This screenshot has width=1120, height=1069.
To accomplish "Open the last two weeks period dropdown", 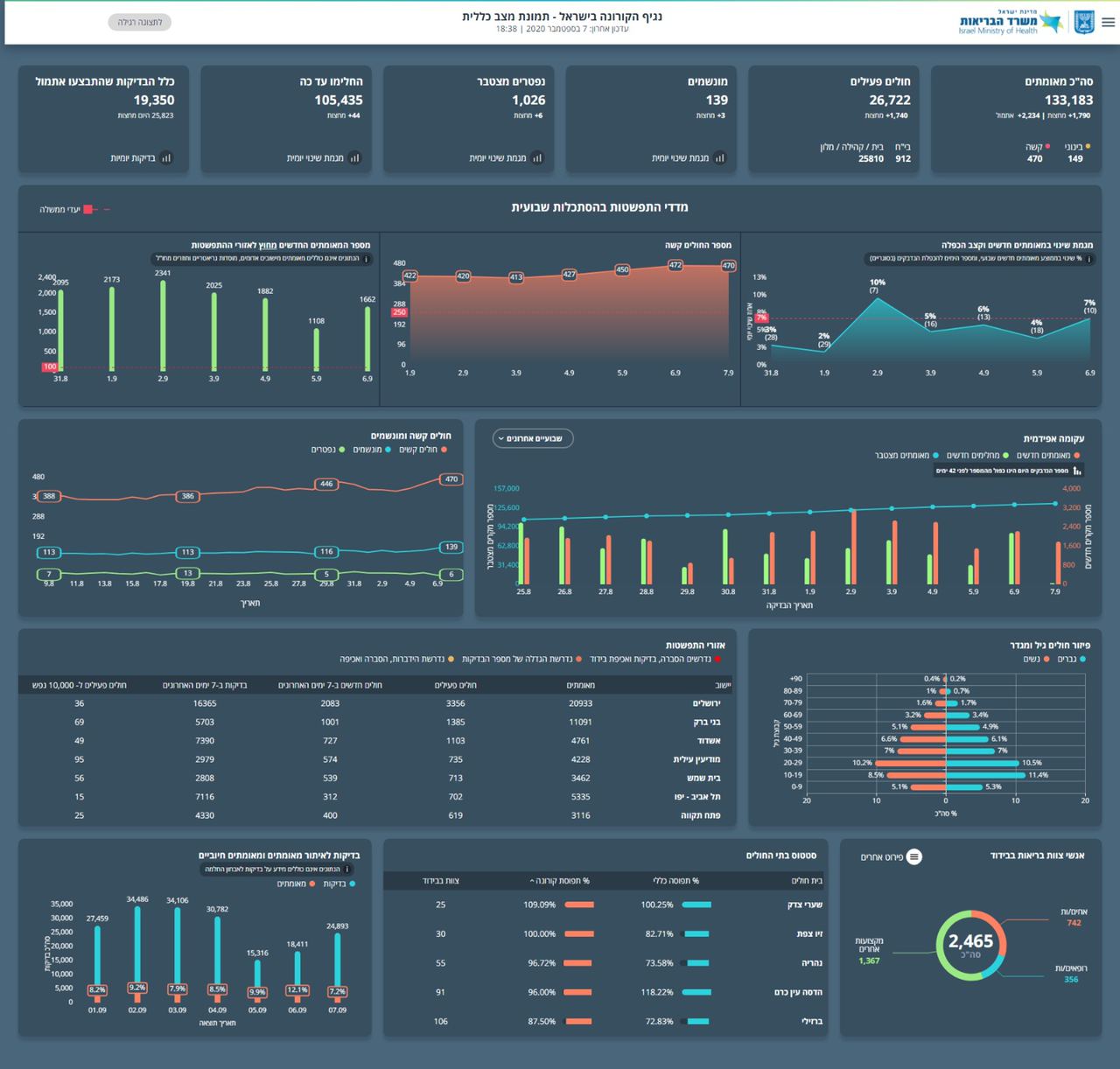I will click(533, 438).
